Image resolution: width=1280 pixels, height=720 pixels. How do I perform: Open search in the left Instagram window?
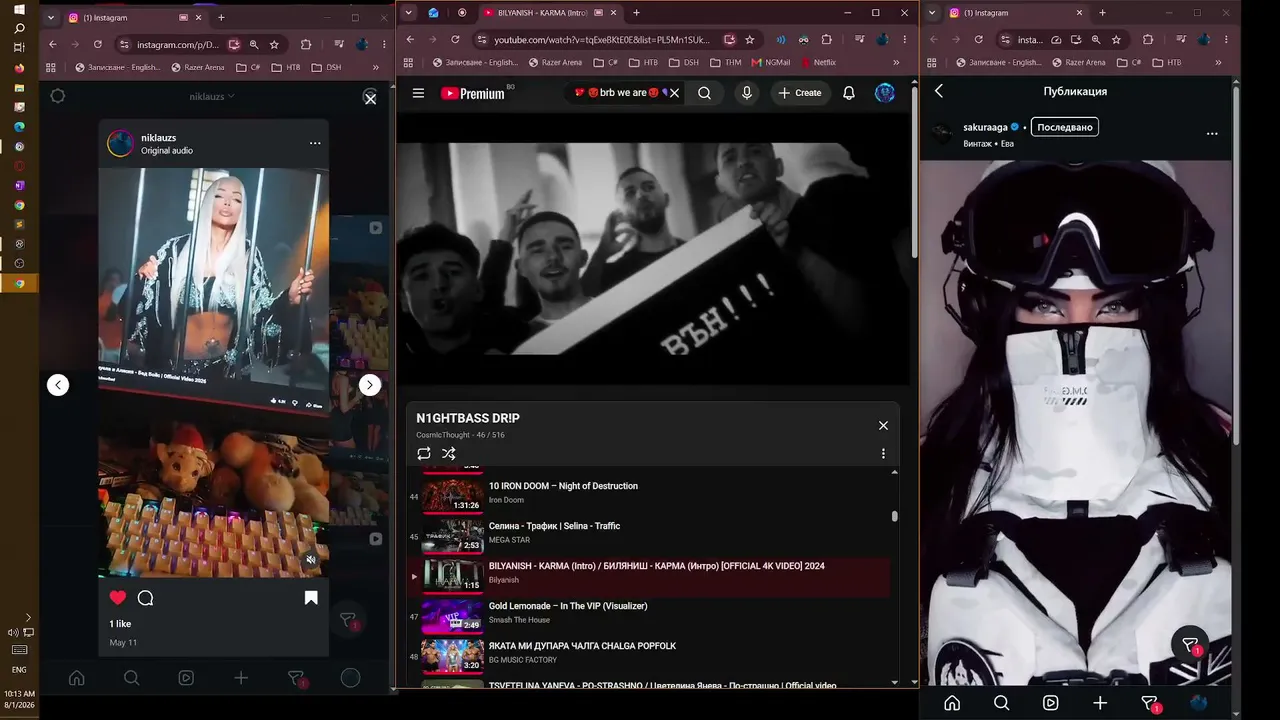pyautogui.click(x=131, y=678)
